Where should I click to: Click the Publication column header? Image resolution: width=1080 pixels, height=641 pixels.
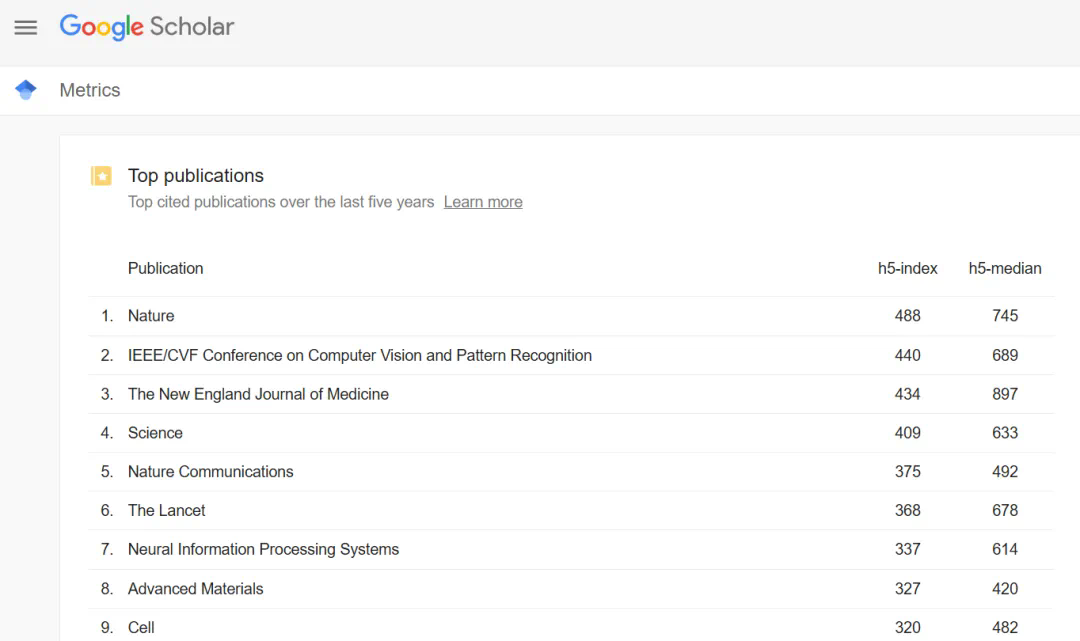pyautogui.click(x=165, y=268)
